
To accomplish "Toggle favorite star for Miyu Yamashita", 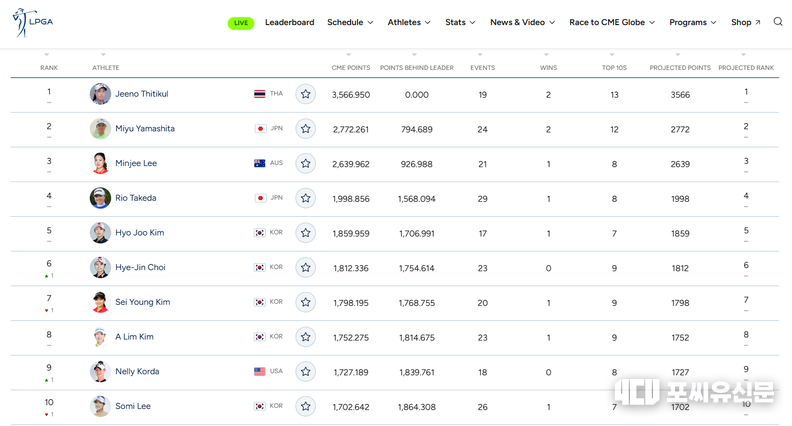I will [305, 129].
